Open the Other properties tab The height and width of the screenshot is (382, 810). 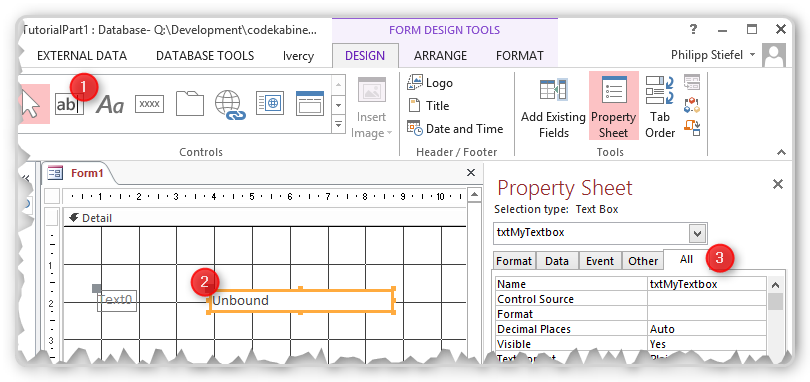click(643, 261)
